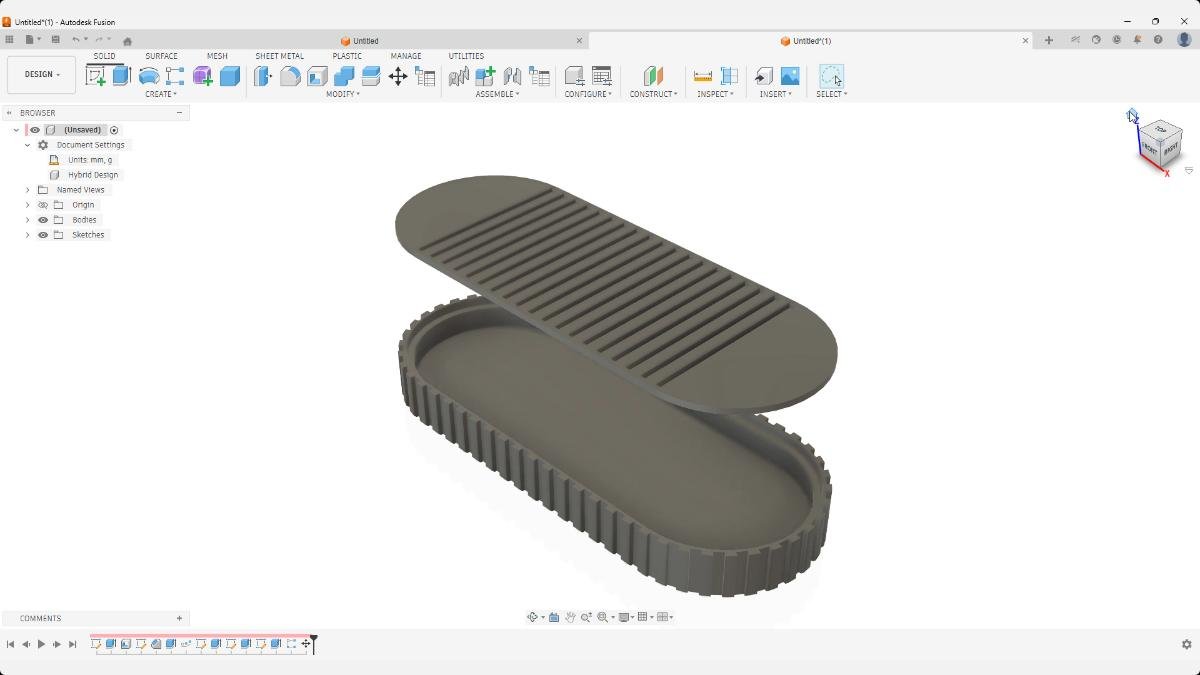This screenshot has width=1200, height=675.
Task: Hide the Sketches folder
Action: click(x=42, y=234)
